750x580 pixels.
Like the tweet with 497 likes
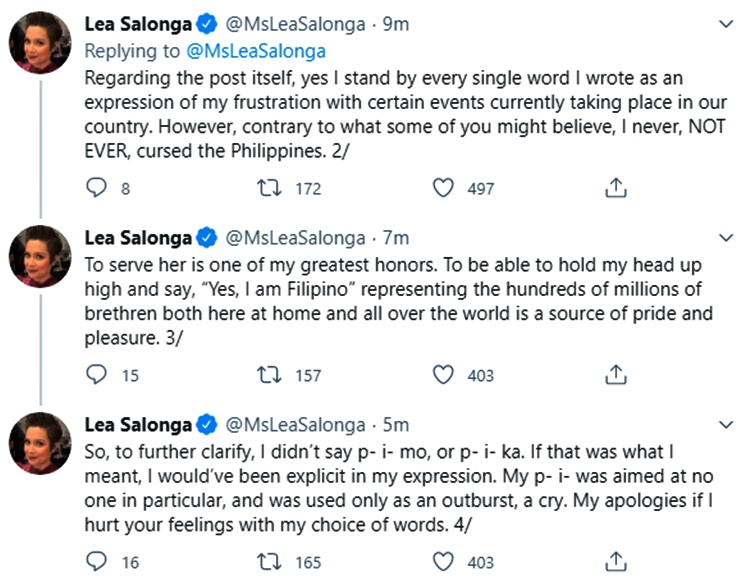443,187
